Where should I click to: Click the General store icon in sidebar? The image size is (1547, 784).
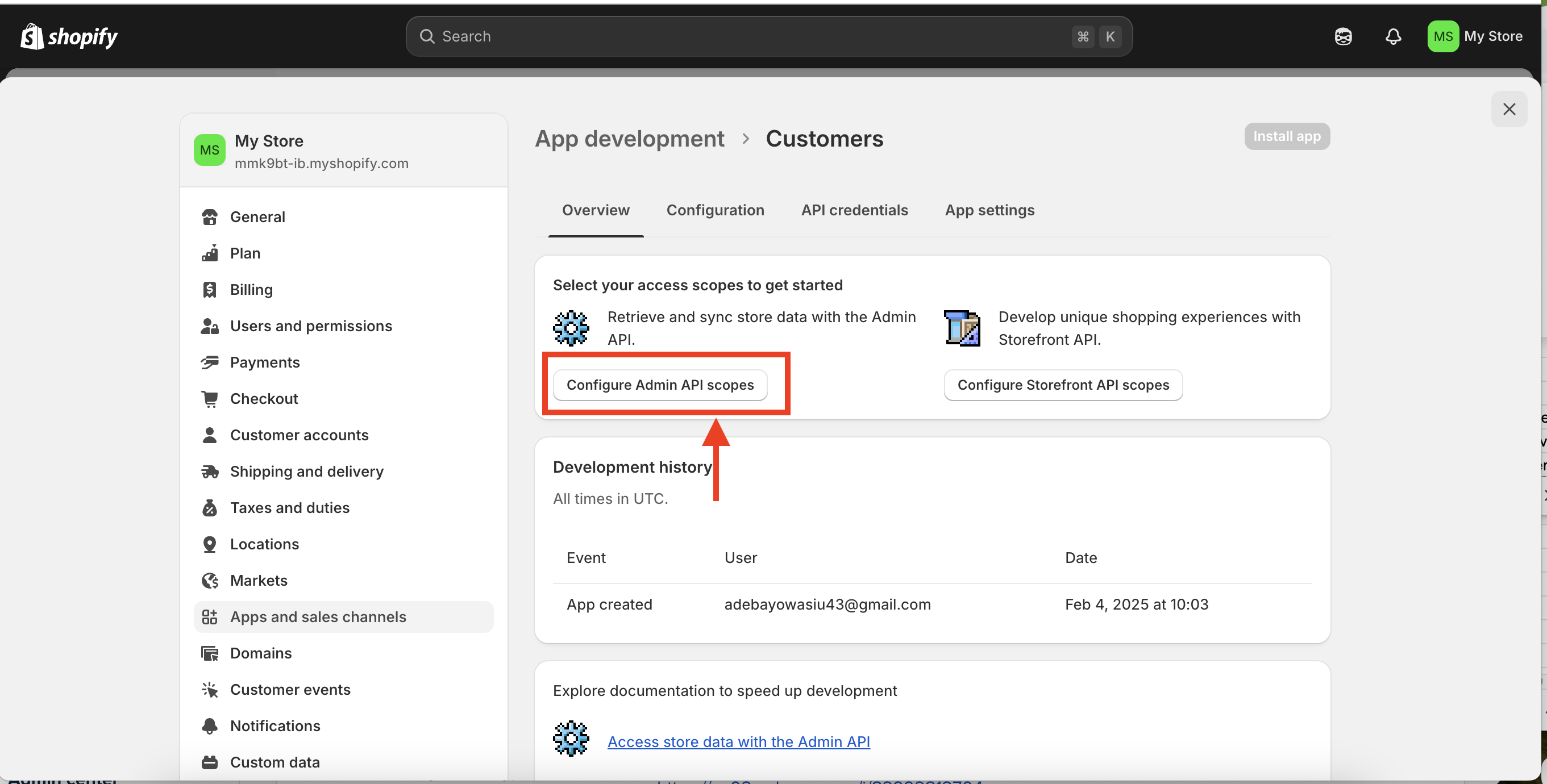point(210,216)
